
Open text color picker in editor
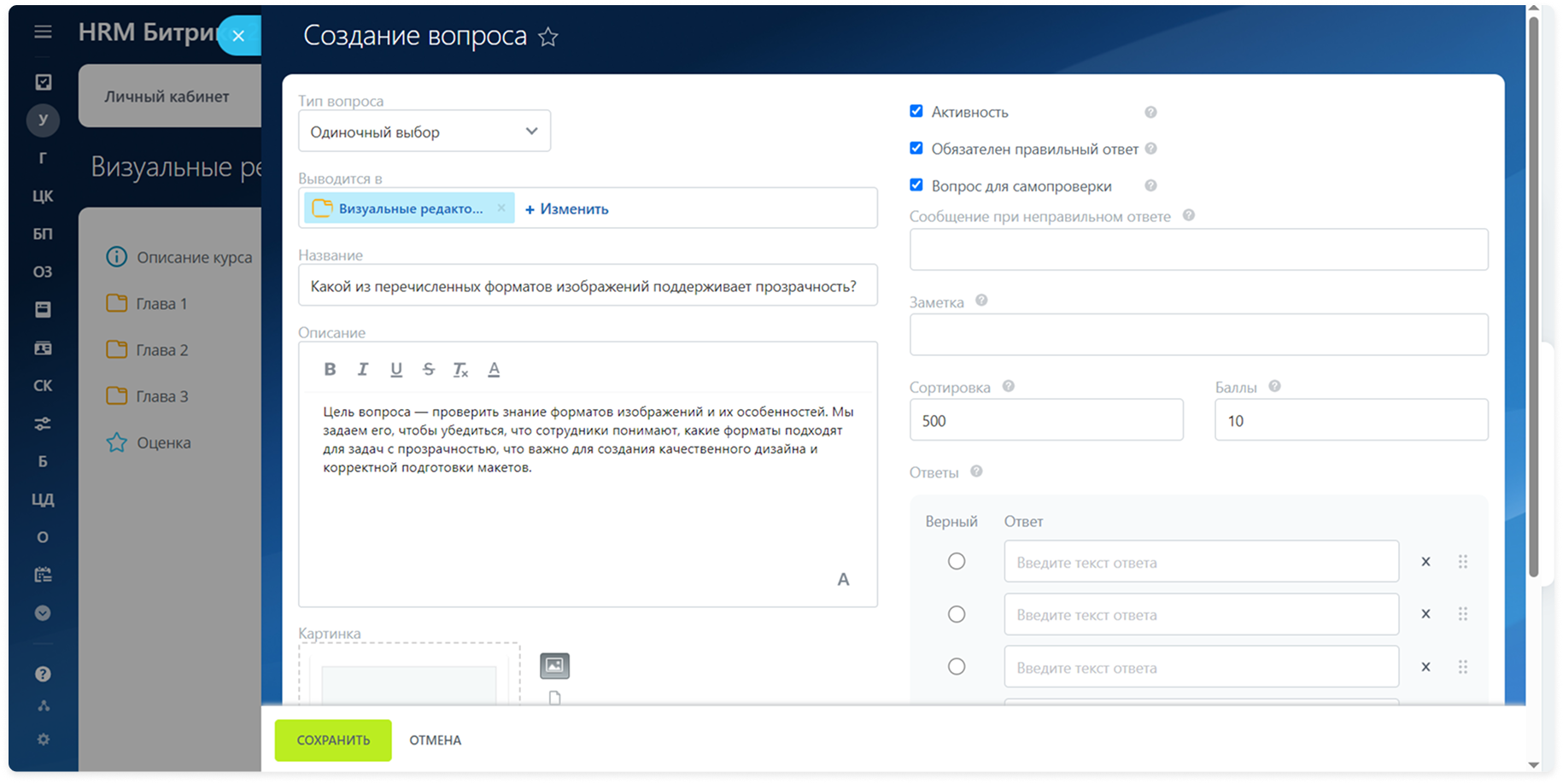pyautogui.click(x=494, y=369)
